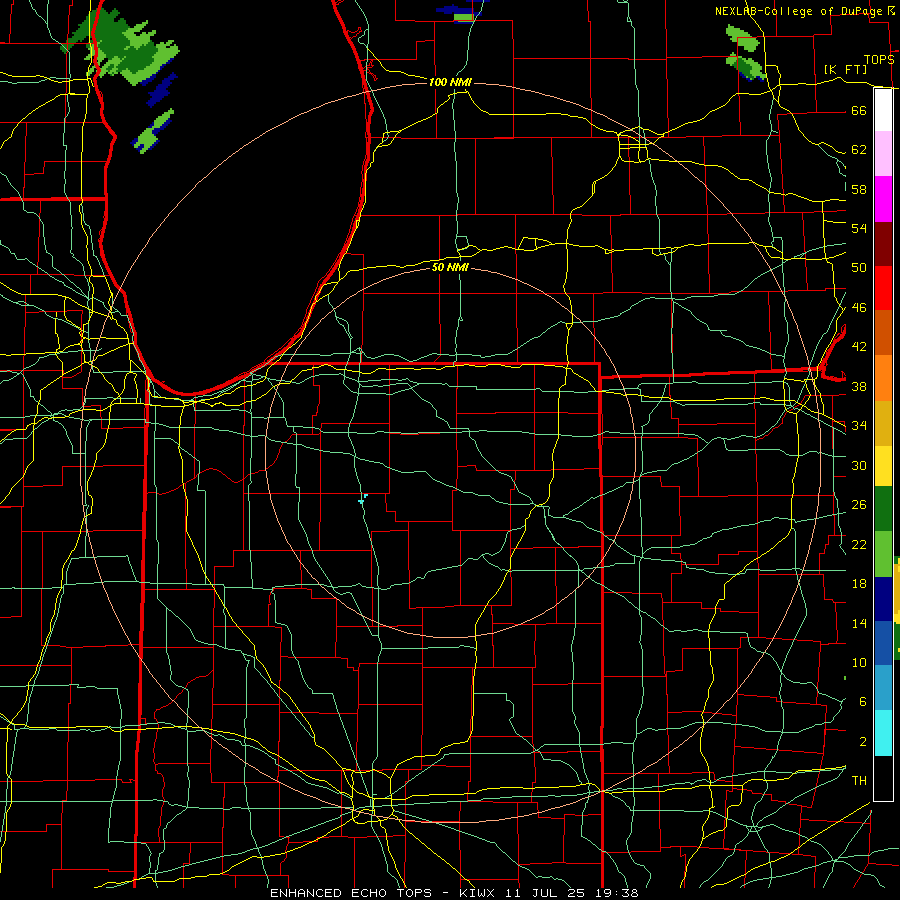Click the light green legend swatch
Screen dimensions: 900x900
[x=883, y=554]
